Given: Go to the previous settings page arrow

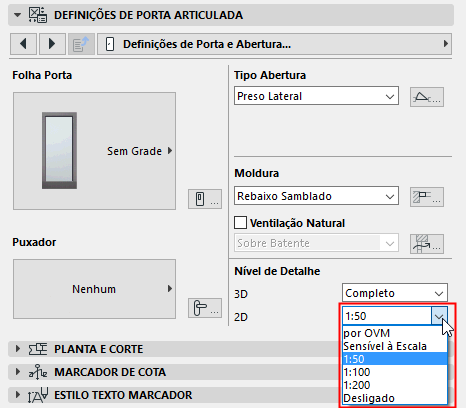Looking at the screenshot, I should coord(23,44).
